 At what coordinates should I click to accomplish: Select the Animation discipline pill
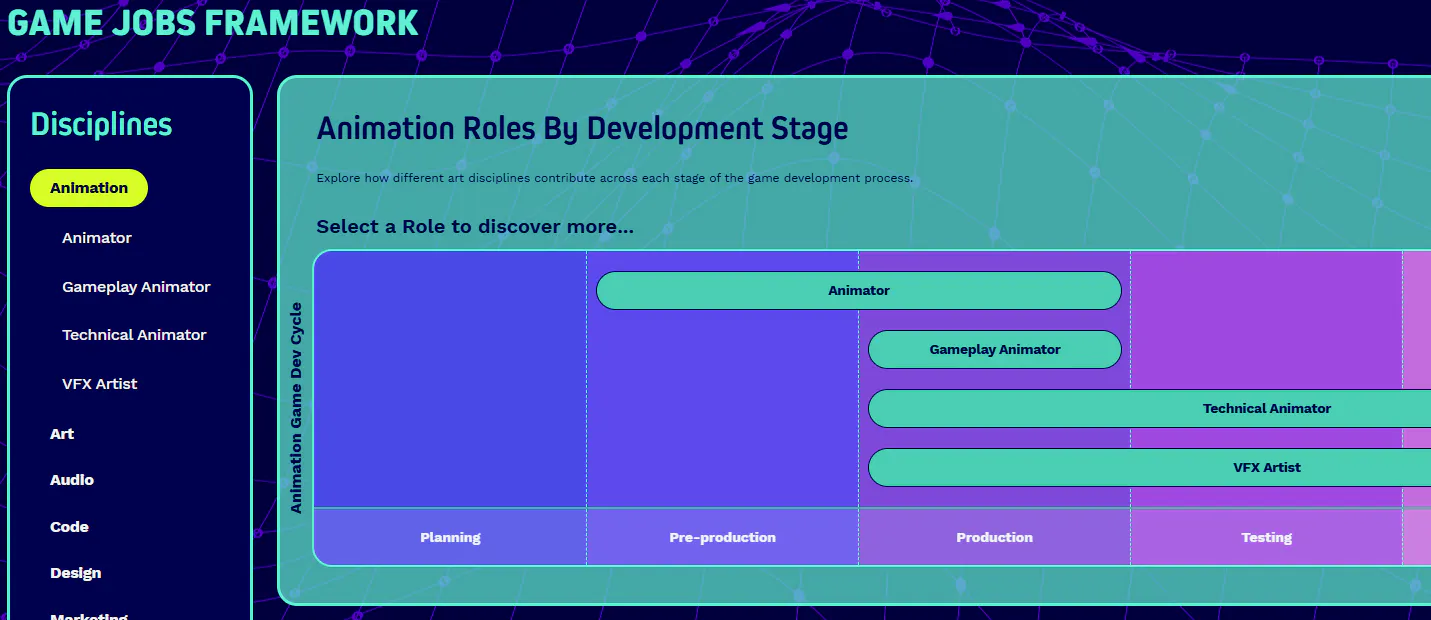(89, 188)
